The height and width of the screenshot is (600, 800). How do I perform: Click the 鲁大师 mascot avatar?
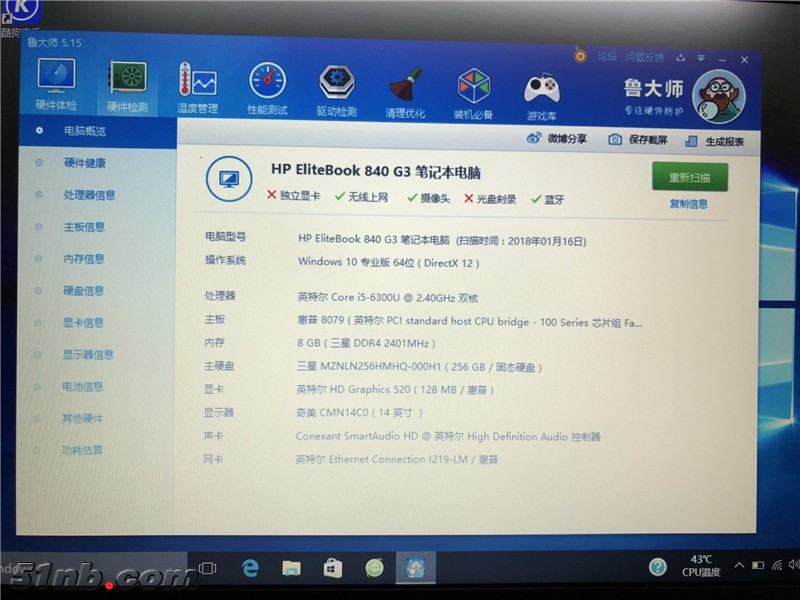pyautogui.click(x=719, y=96)
